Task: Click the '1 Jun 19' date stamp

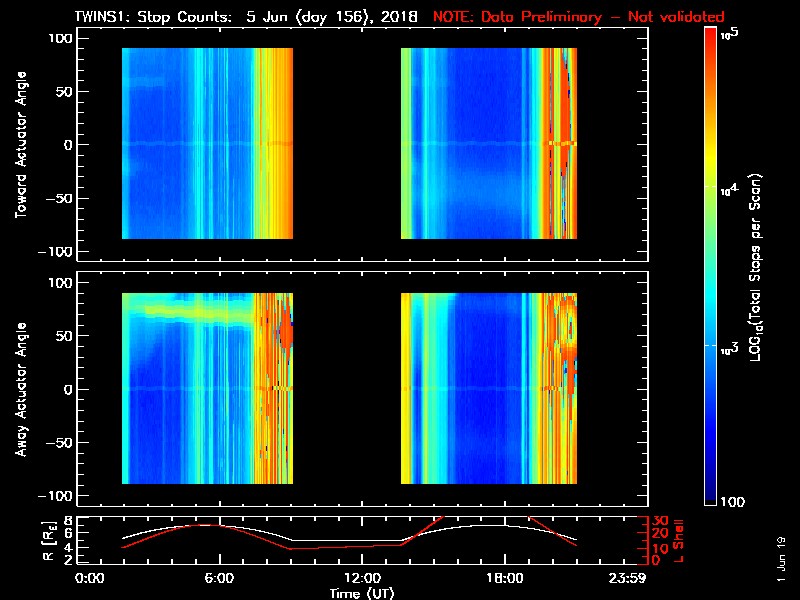Action: [x=781, y=560]
